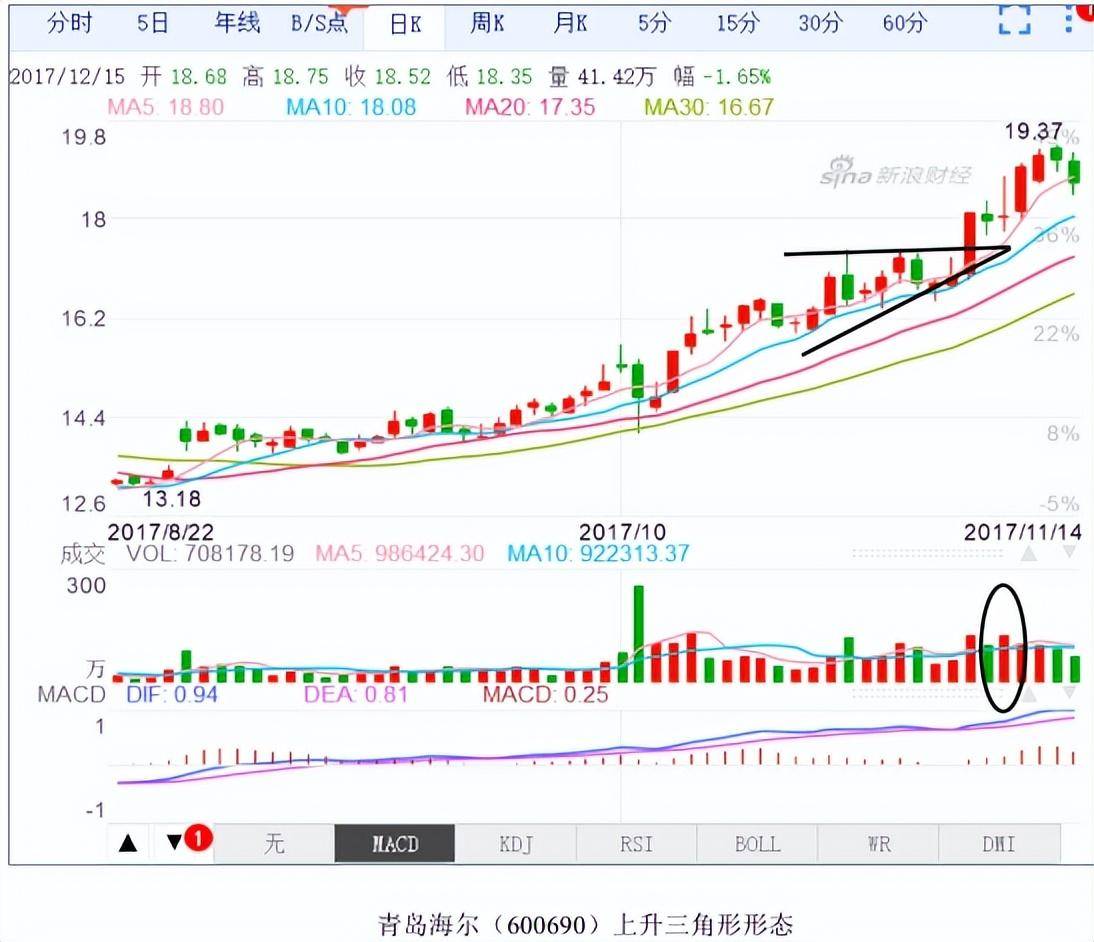1094x942 pixels.
Task: Click the DEA: 0.81 value
Action: tap(356, 694)
